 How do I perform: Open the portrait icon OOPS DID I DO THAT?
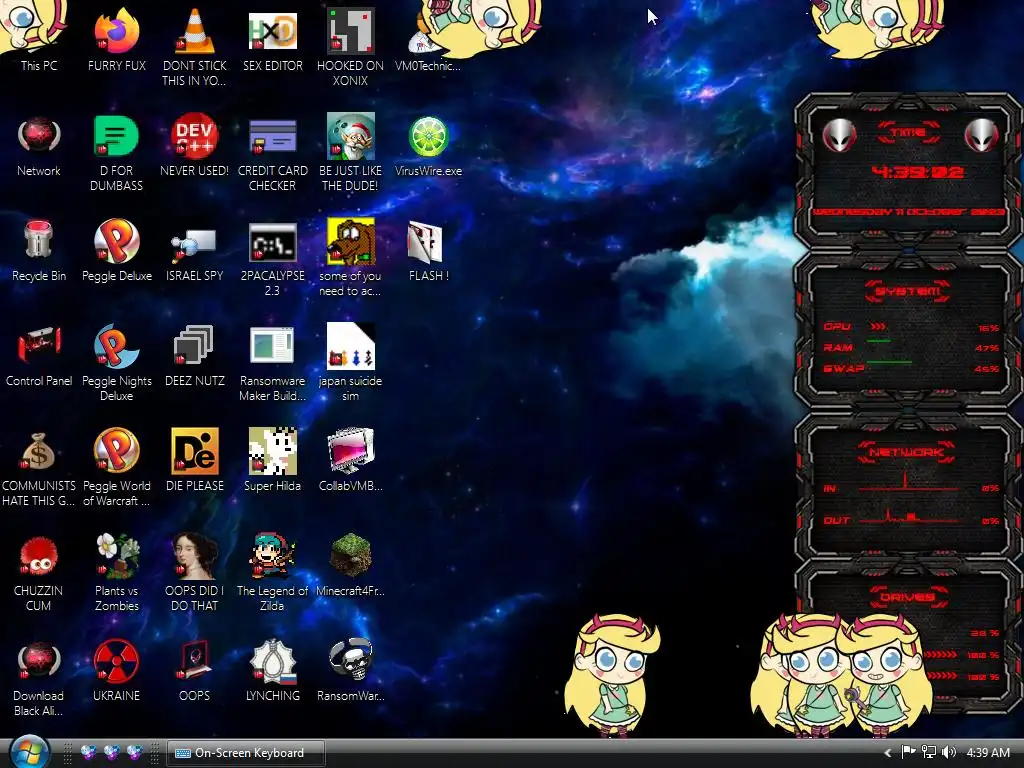[195, 572]
